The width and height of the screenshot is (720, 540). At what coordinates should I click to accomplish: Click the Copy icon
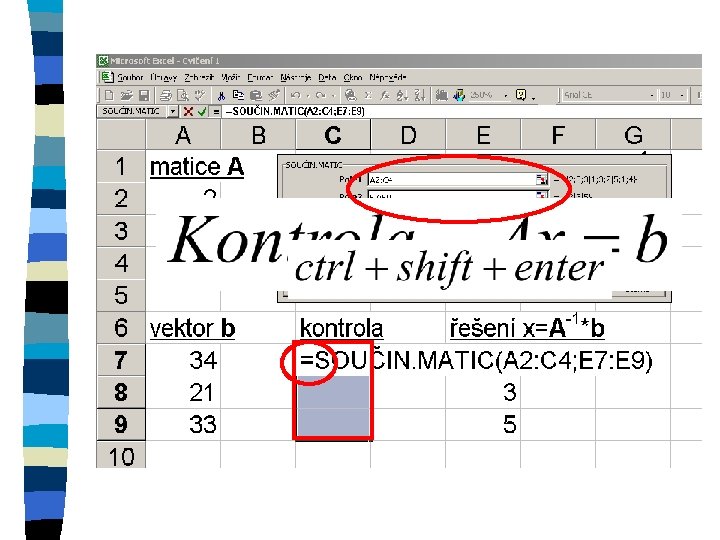tap(238, 95)
